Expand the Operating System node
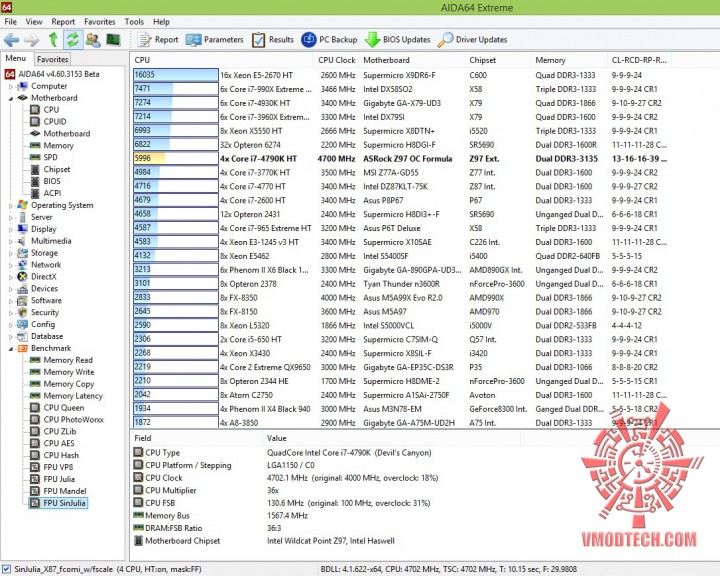The image size is (720, 576). pos(11,206)
